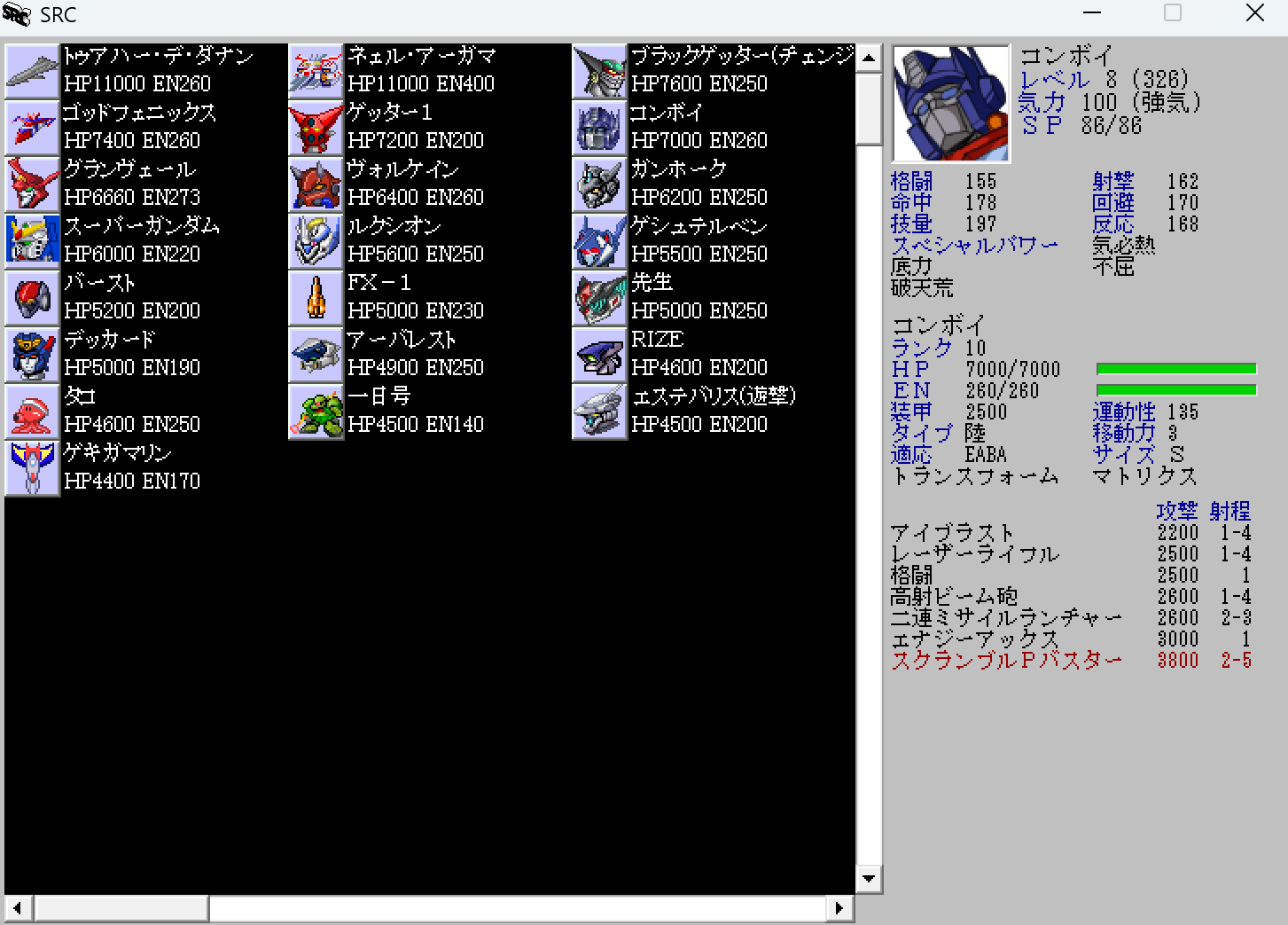This screenshot has height=925, width=1288.
Task: Click the 装甲 armor label
Action: coord(911,412)
